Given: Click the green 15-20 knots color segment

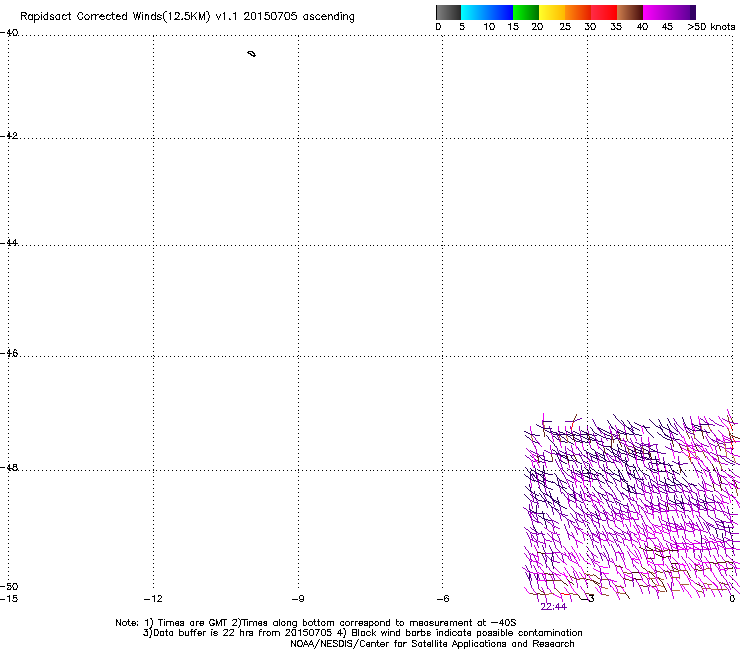Looking at the screenshot, I should (526, 12).
